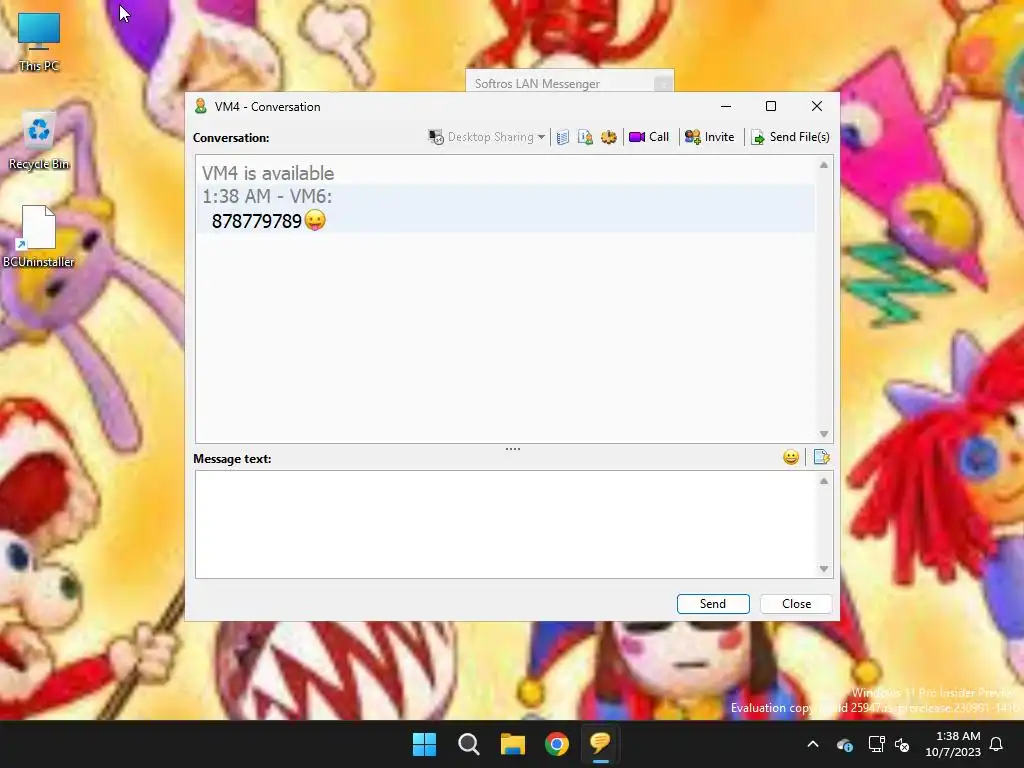Click the "1:38 AM - VM6:" header

267,197
